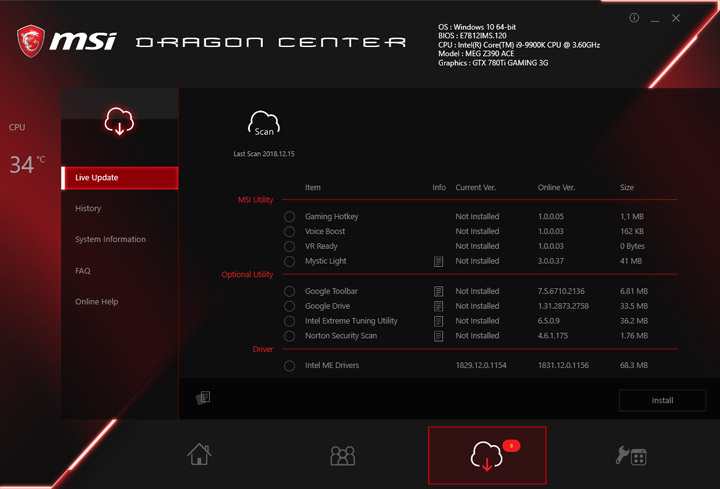Click the select-all pages icon beside Install
The width and height of the screenshot is (720, 489).
click(203, 398)
